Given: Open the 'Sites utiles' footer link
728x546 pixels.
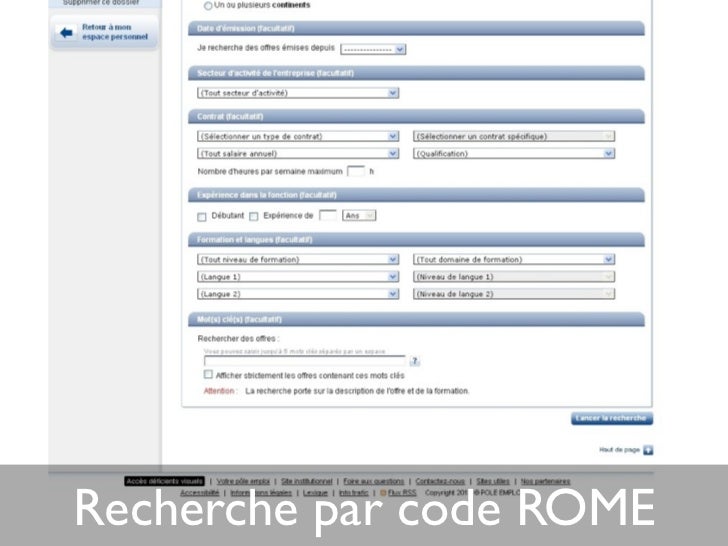Looking at the screenshot, I should coord(493,481).
